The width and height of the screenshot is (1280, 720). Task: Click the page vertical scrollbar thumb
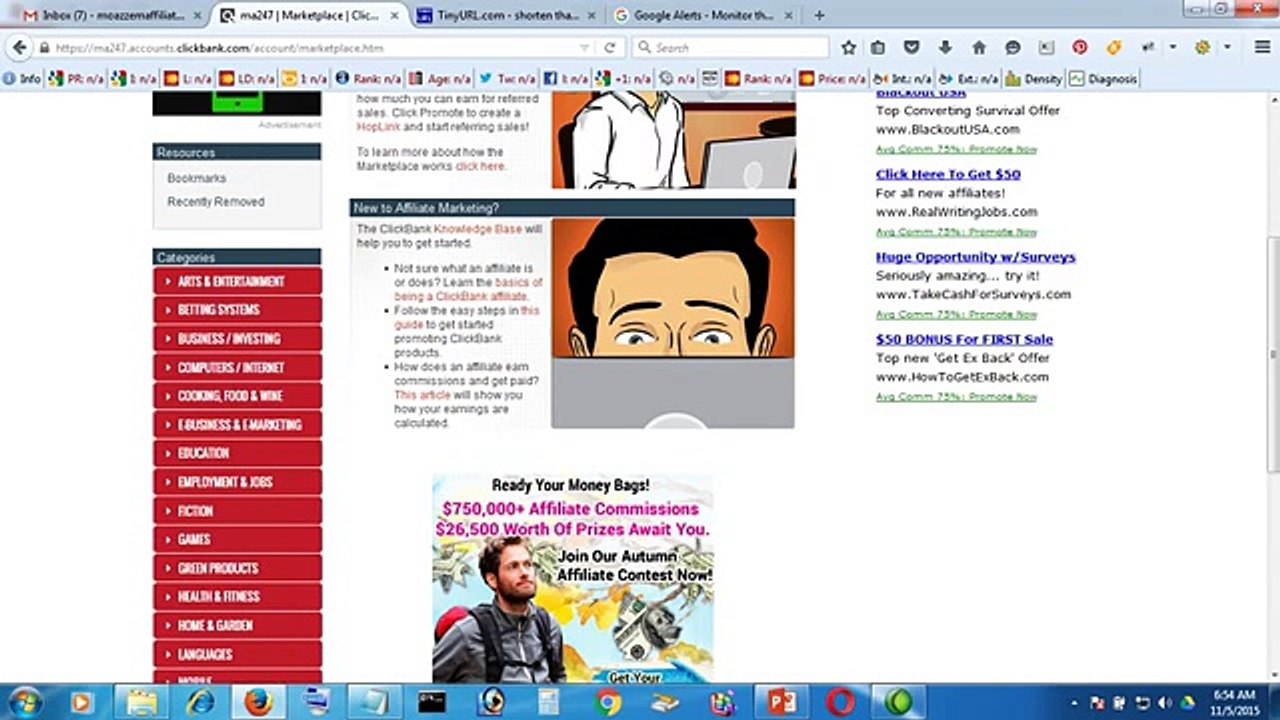tap(1272, 355)
